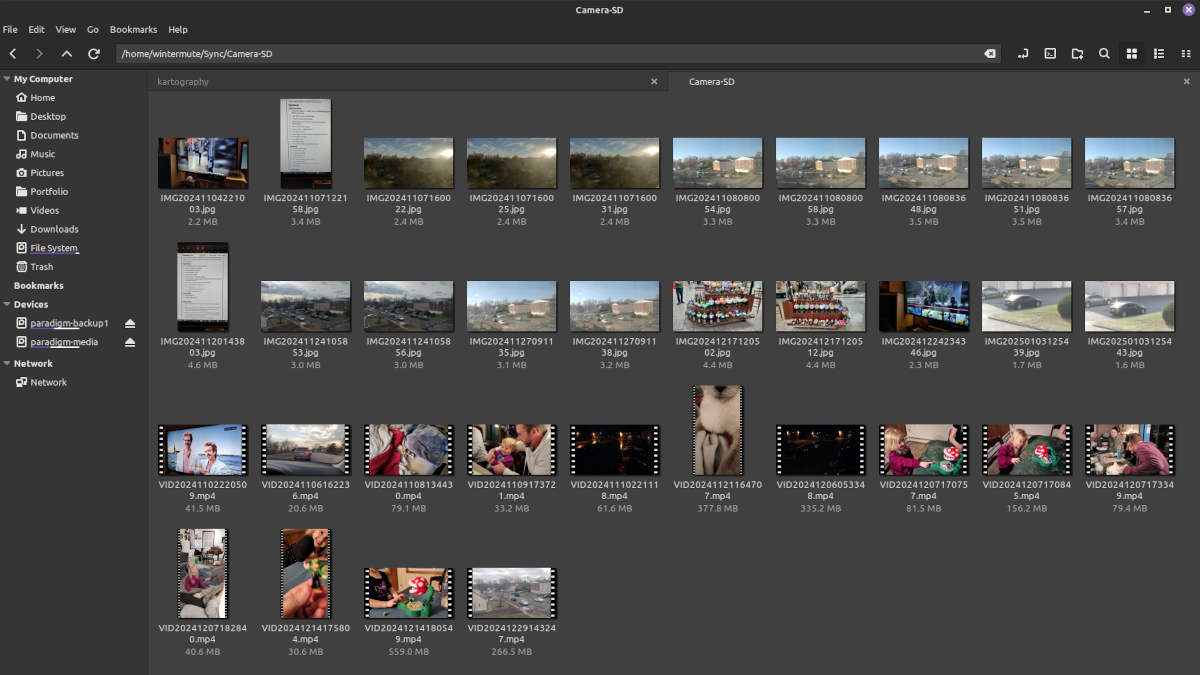Open the file search tool

coord(1104,54)
